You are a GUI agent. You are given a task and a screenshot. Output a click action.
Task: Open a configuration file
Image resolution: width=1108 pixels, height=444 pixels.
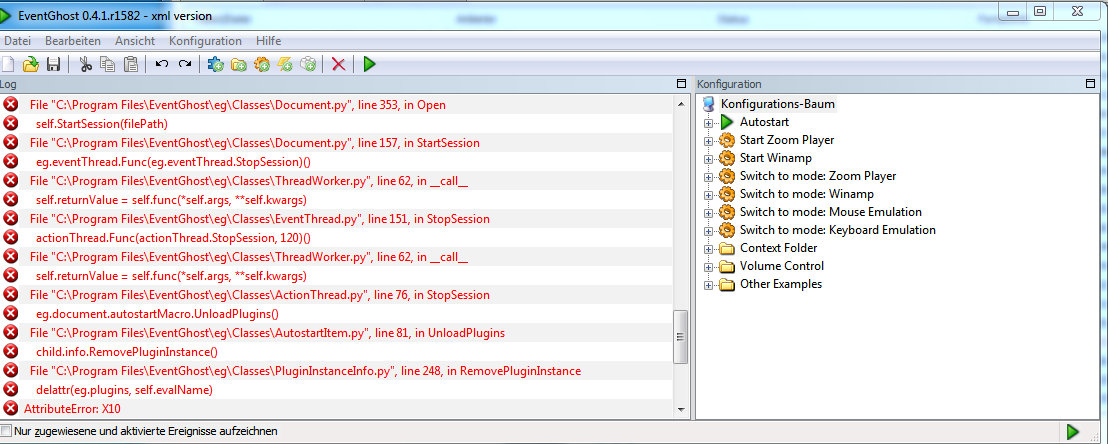30,64
